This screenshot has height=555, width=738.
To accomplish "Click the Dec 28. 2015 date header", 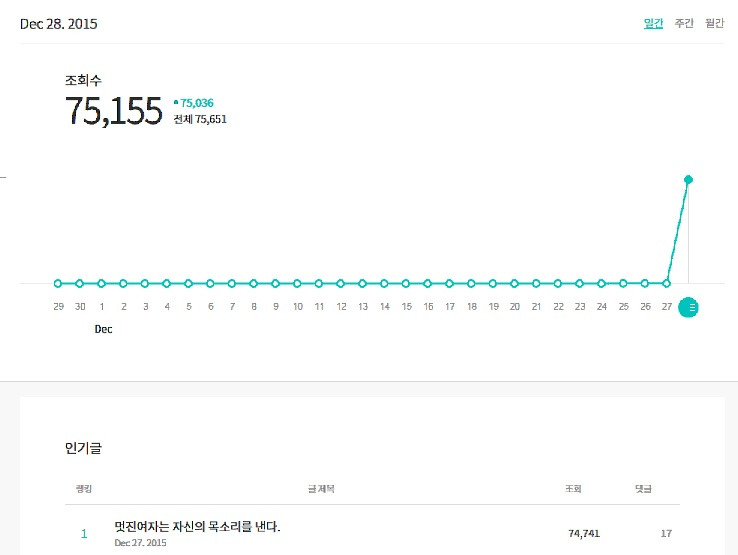I will pos(59,23).
